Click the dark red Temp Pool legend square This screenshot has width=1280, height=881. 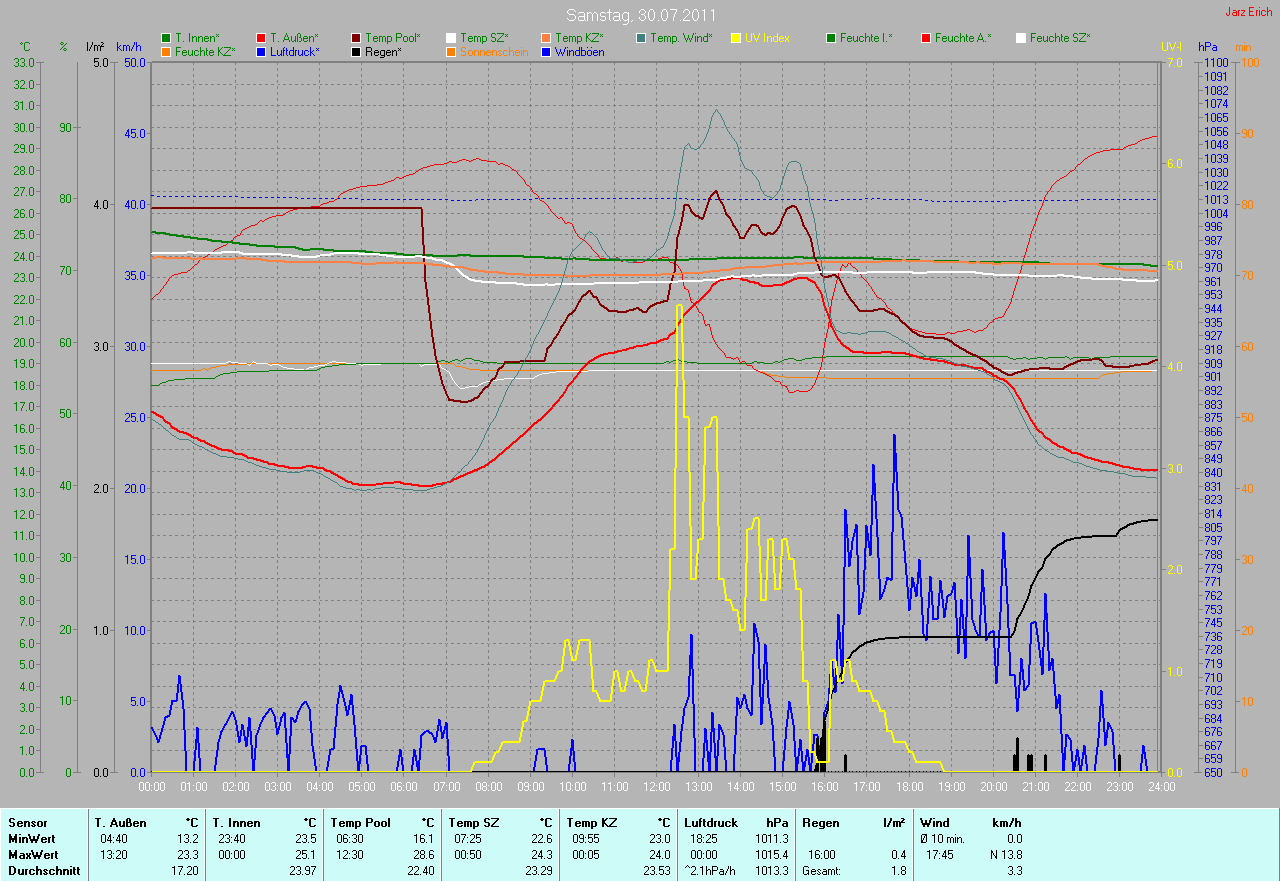[356, 38]
